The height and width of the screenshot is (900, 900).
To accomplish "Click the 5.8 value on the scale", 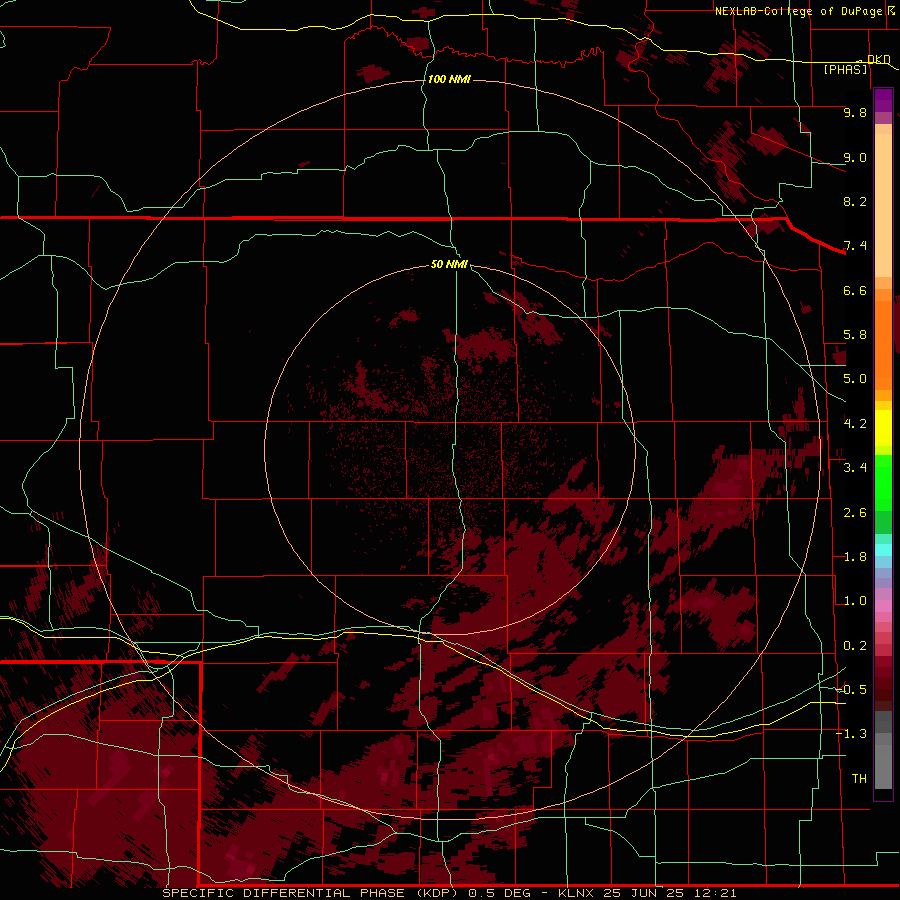I will coord(855,335).
